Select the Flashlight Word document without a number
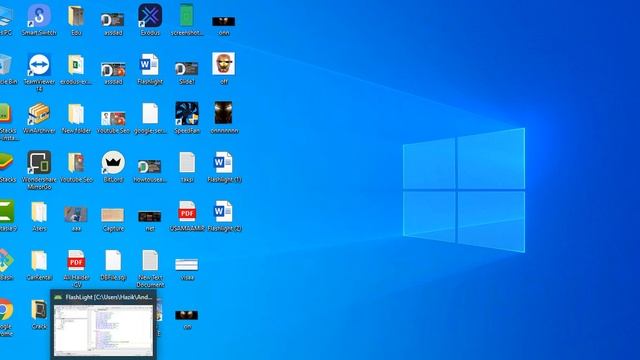Screen dimensions: 640x360 click(x=150, y=64)
